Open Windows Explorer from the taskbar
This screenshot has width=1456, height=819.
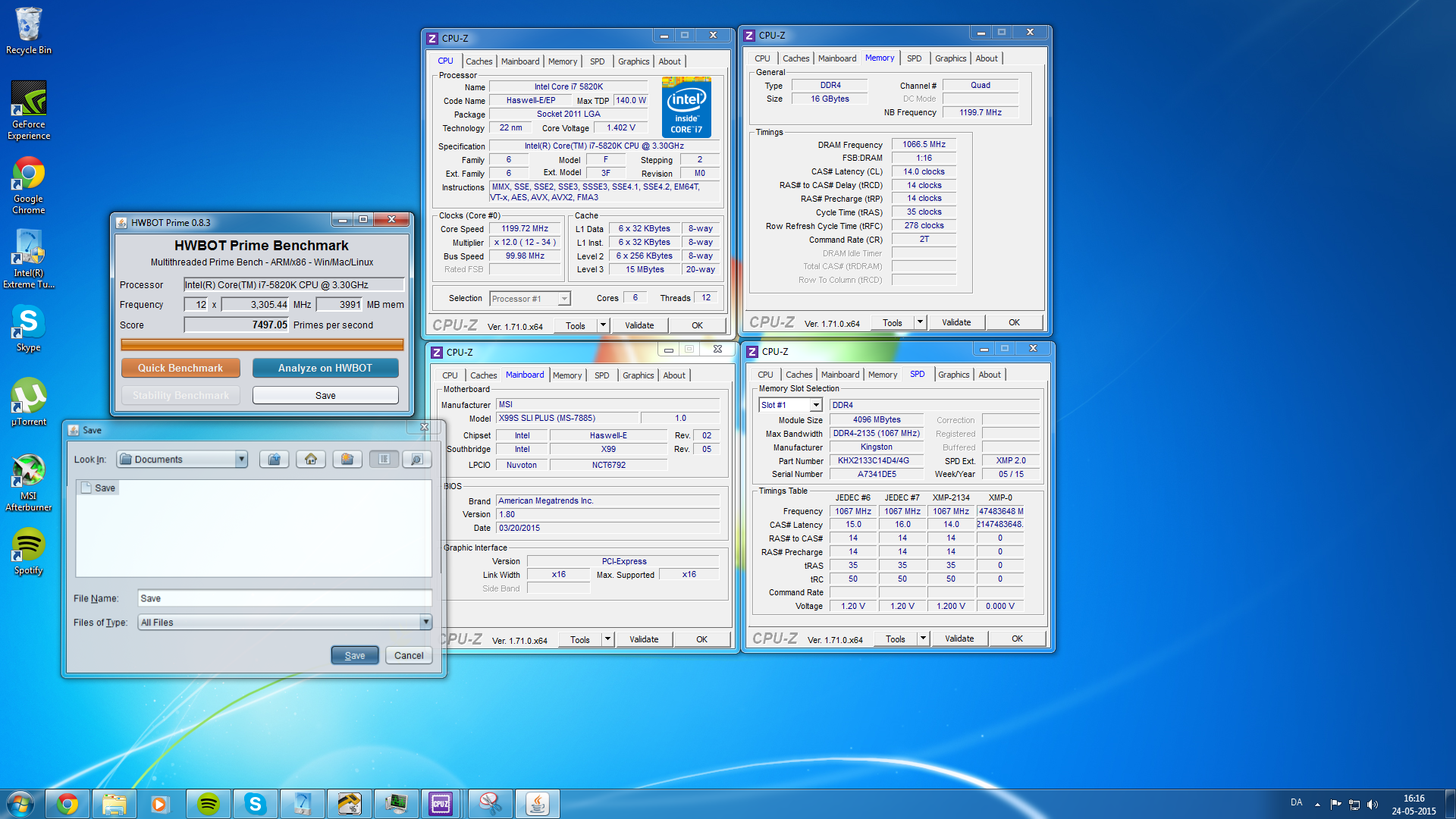[x=115, y=804]
